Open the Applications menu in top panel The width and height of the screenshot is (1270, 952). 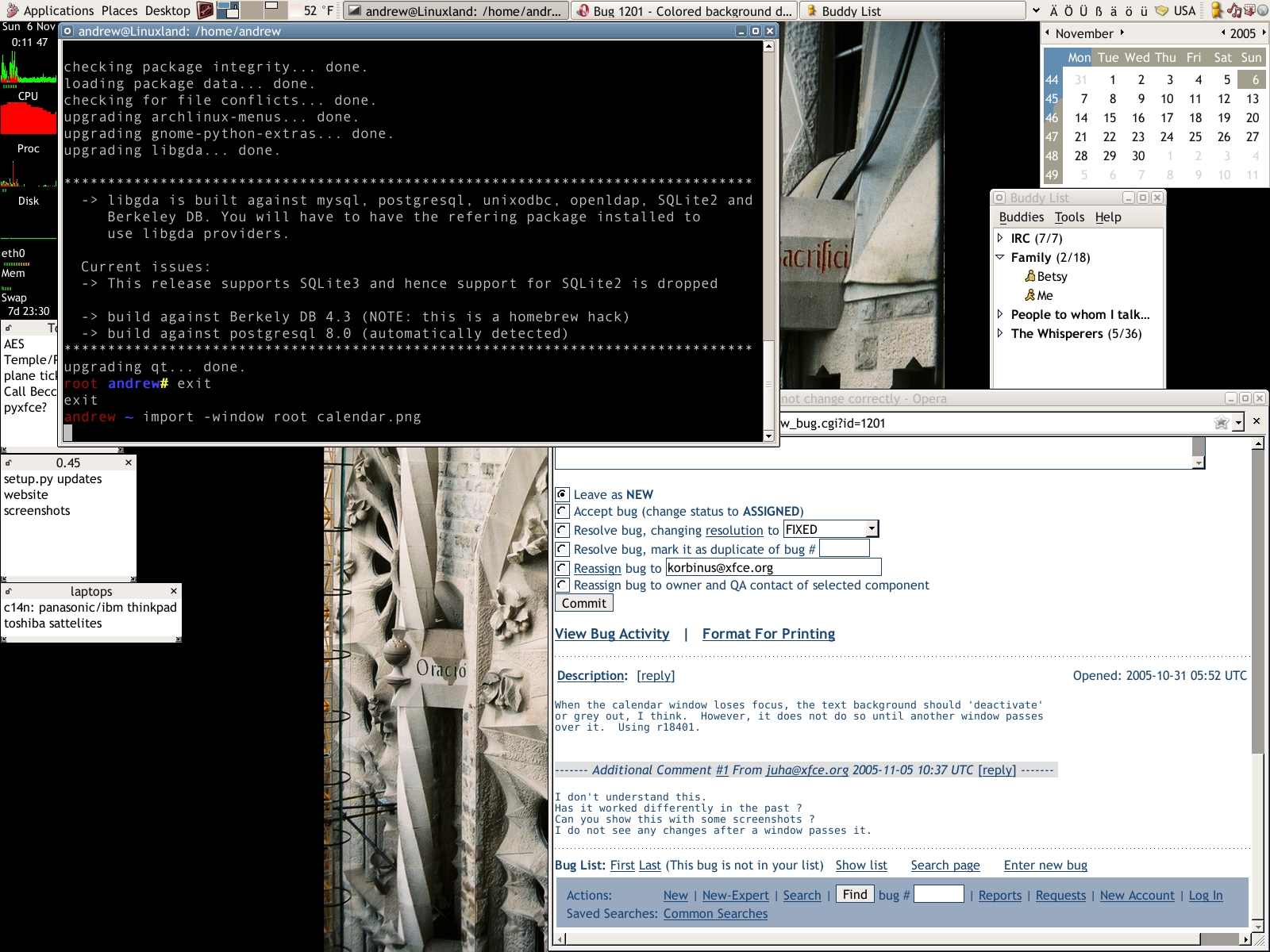click(x=58, y=10)
